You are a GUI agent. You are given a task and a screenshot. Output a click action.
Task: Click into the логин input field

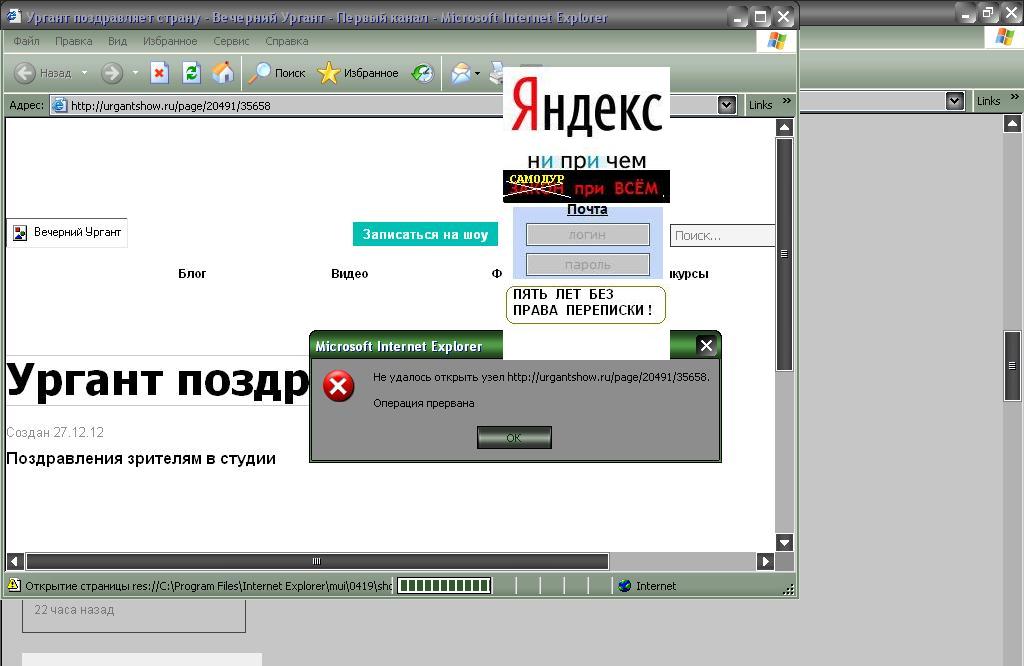pyautogui.click(x=588, y=234)
